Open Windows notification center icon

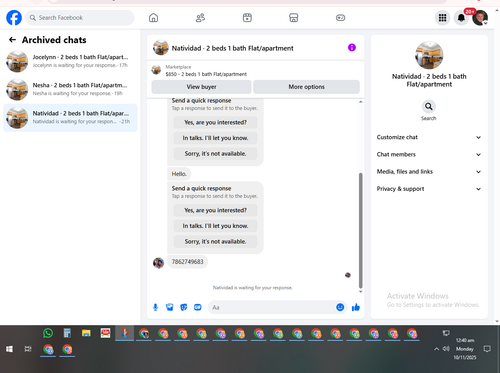click(487, 349)
